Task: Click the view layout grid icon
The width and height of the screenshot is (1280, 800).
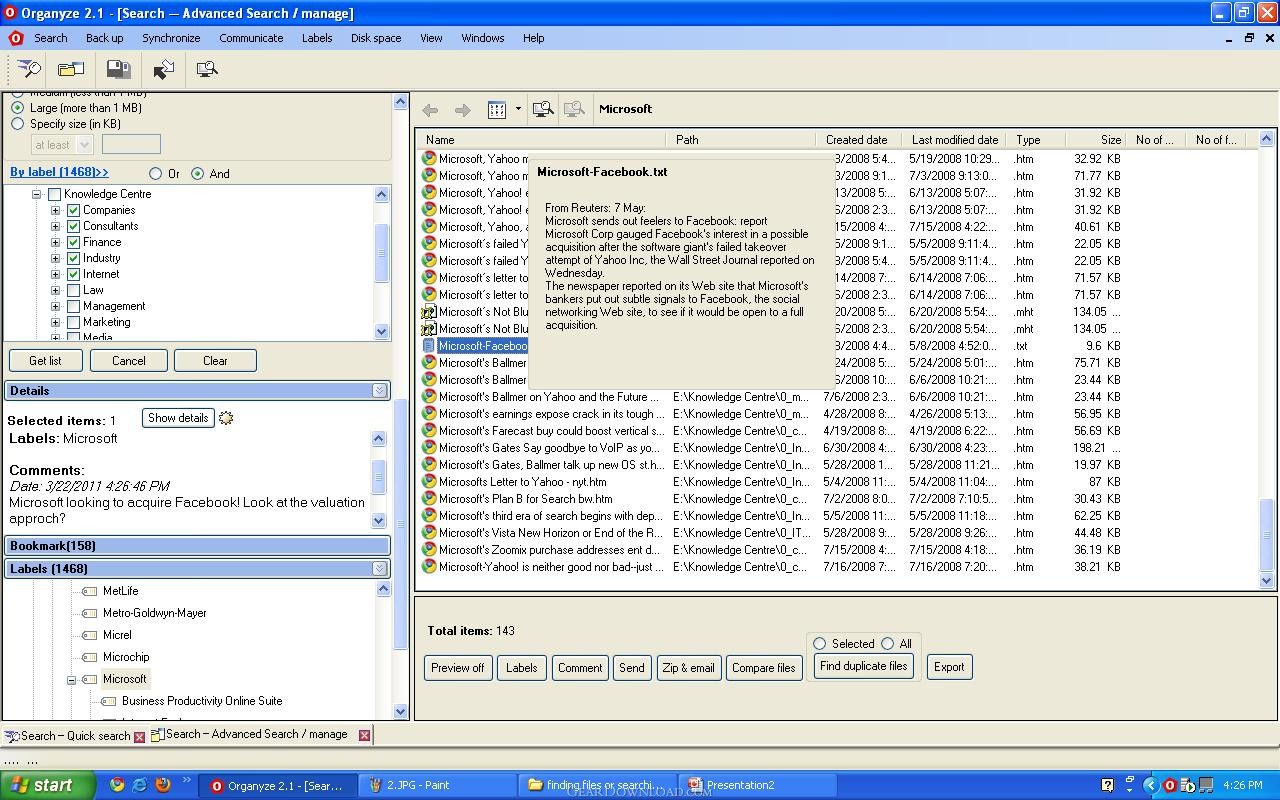Action: click(x=497, y=109)
